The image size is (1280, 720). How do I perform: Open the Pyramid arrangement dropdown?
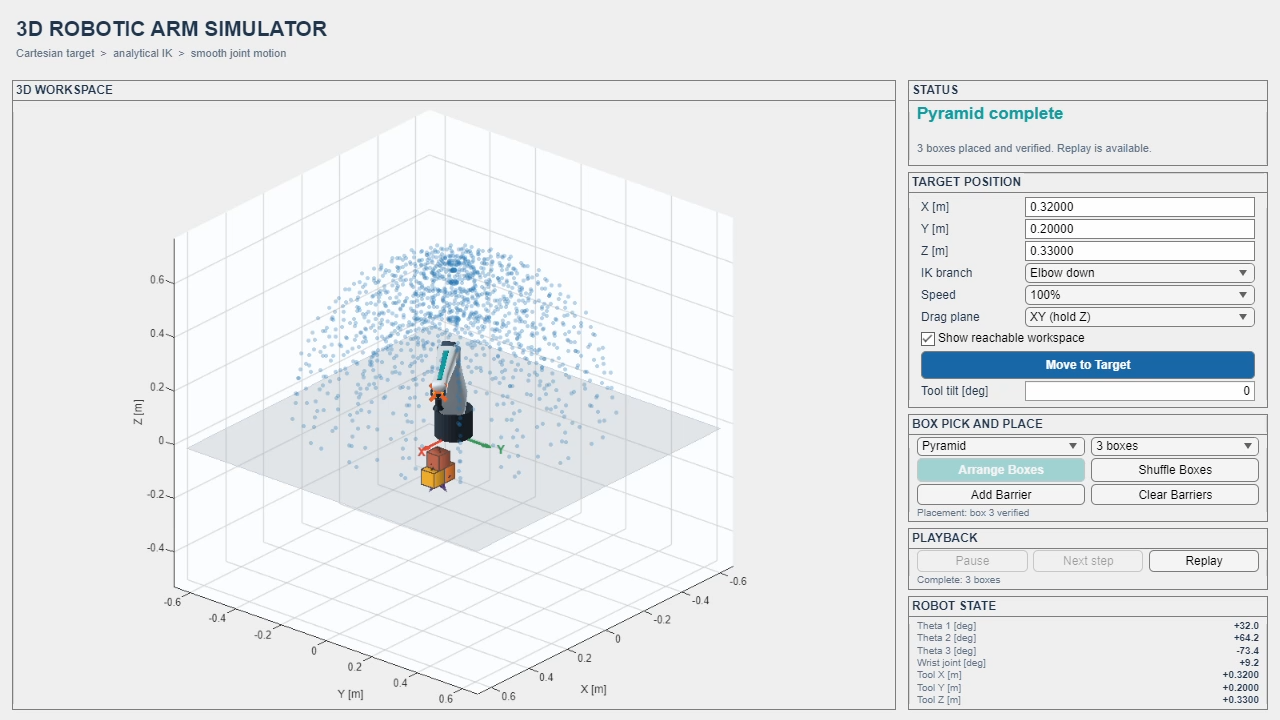coord(1000,446)
